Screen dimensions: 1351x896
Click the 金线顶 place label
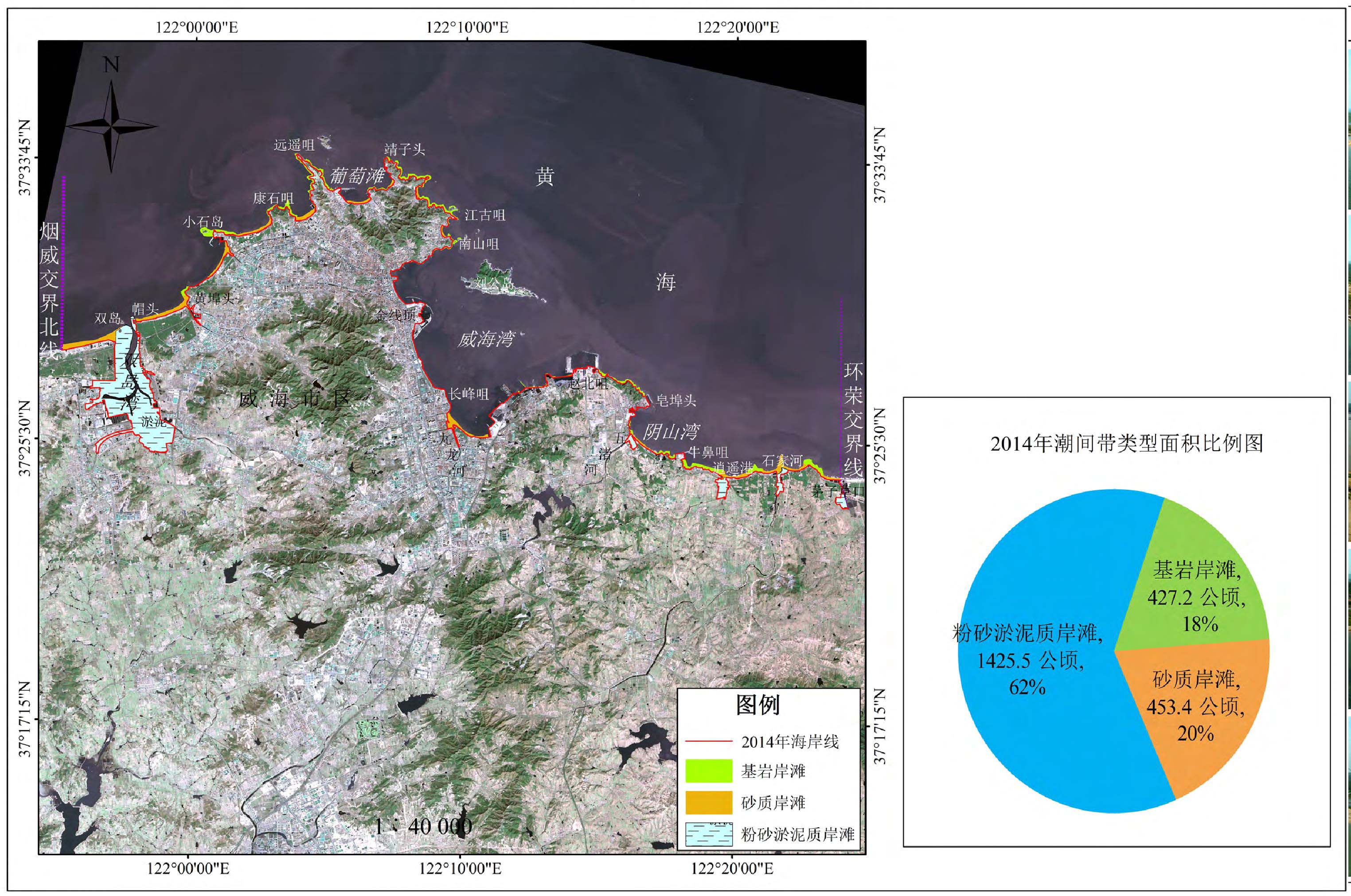[395, 315]
